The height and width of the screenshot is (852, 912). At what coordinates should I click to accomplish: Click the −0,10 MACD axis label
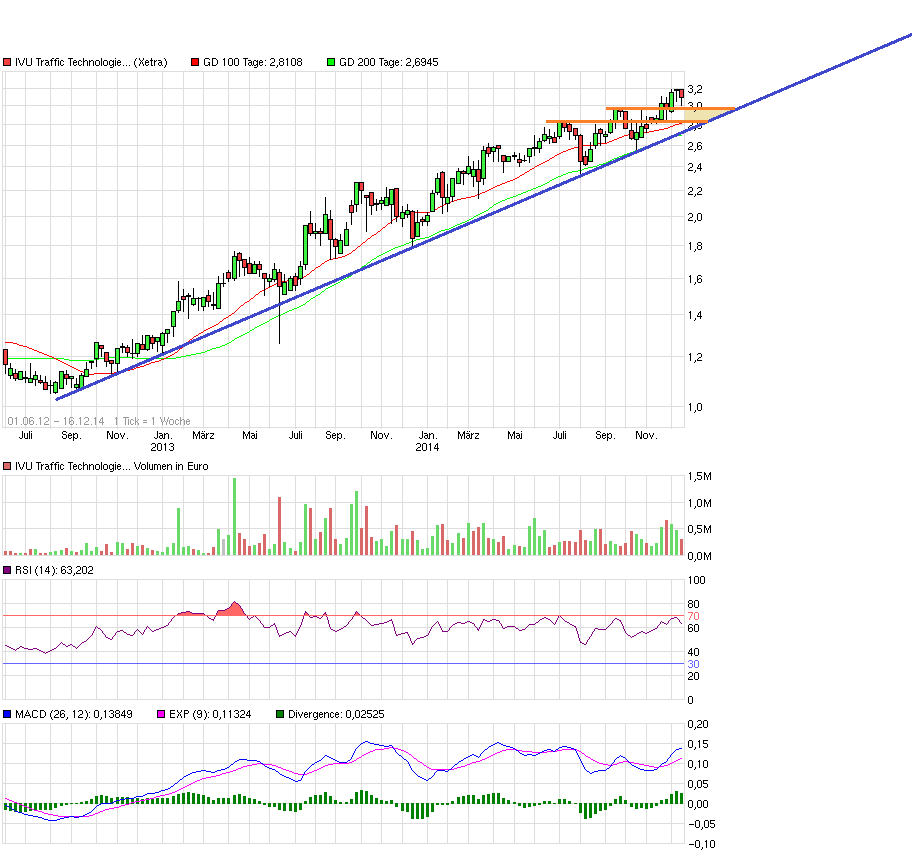point(702,844)
